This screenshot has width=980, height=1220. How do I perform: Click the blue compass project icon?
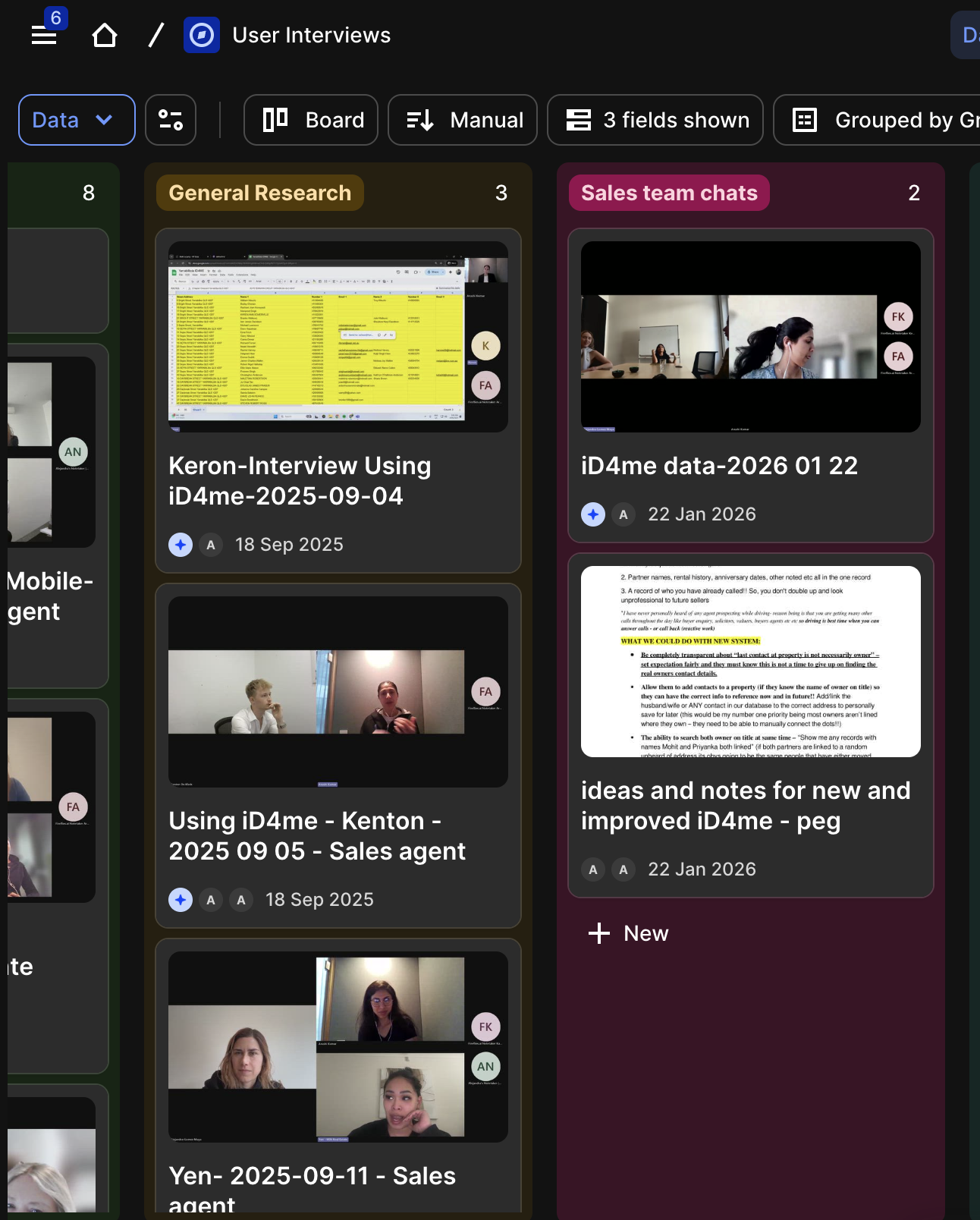(202, 35)
